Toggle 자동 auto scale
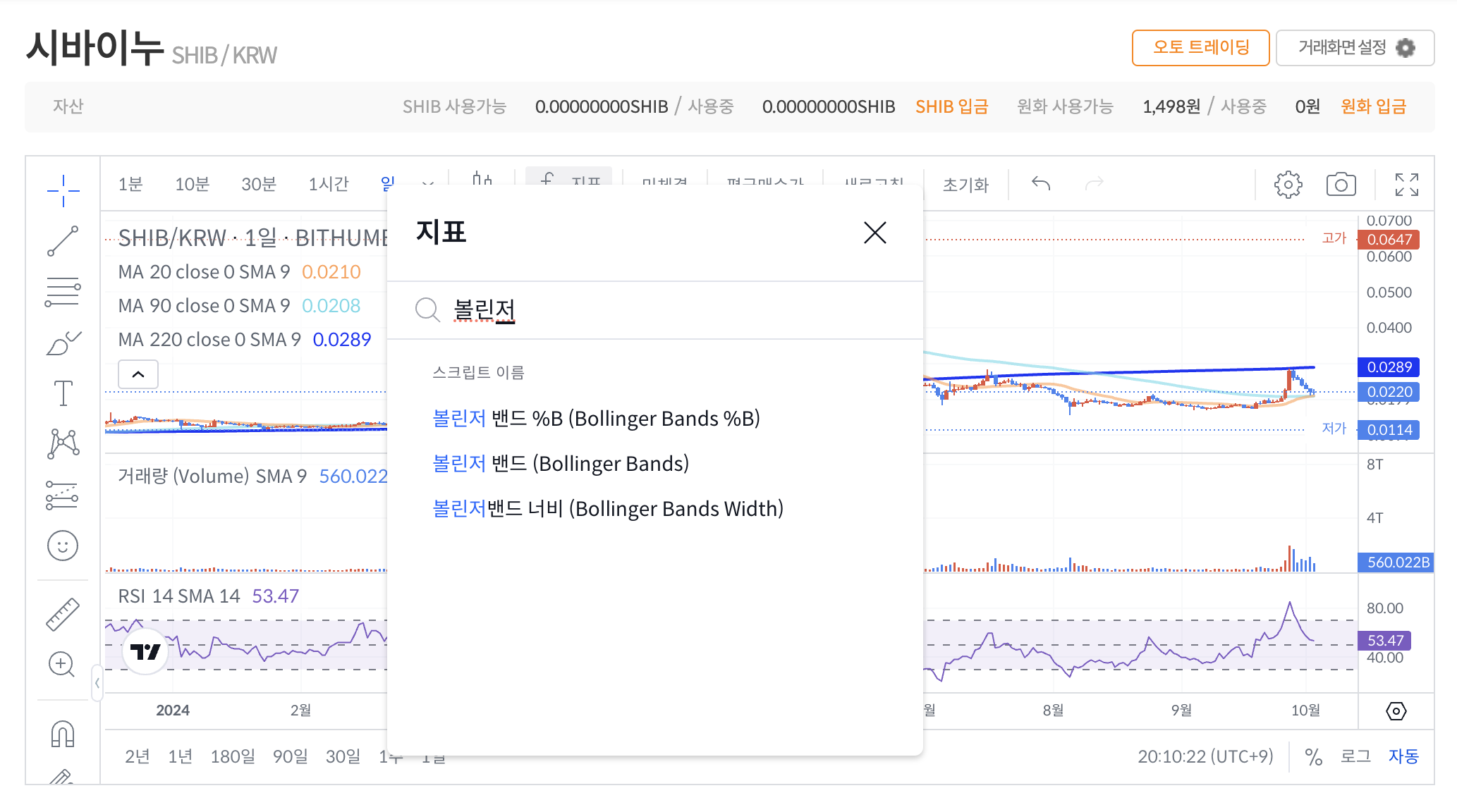1457x812 pixels. coord(1403,756)
